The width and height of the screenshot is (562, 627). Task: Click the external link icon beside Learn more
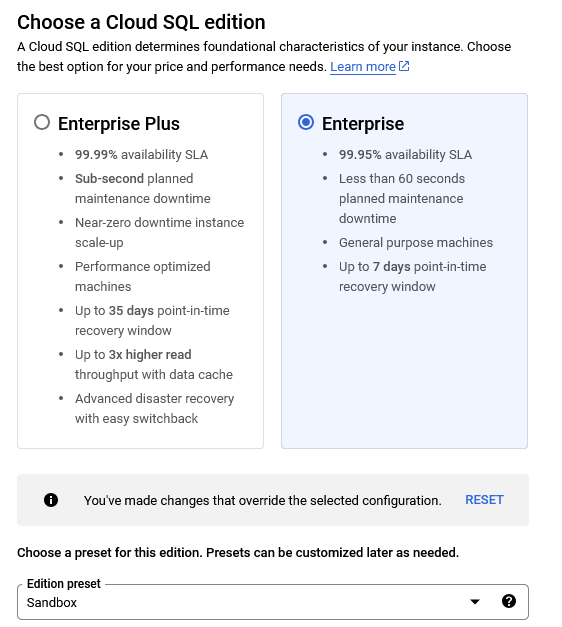[x=404, y=66]
